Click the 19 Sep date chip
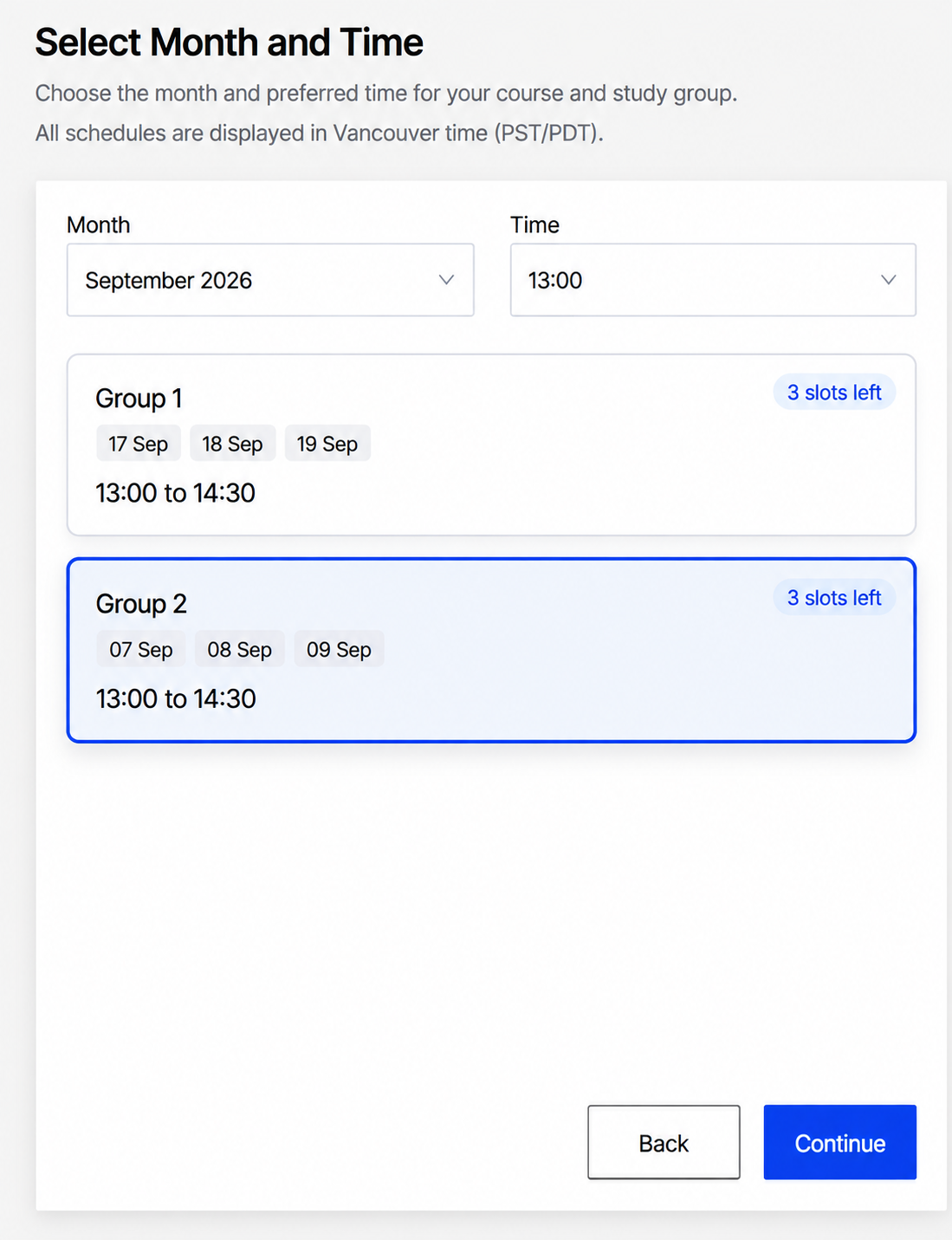 point(327,444)
